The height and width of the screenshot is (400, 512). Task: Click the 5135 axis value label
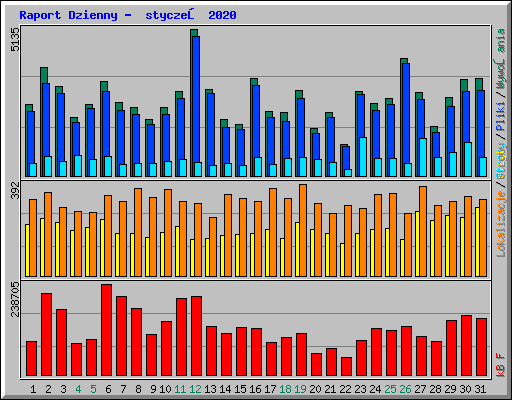15,40
